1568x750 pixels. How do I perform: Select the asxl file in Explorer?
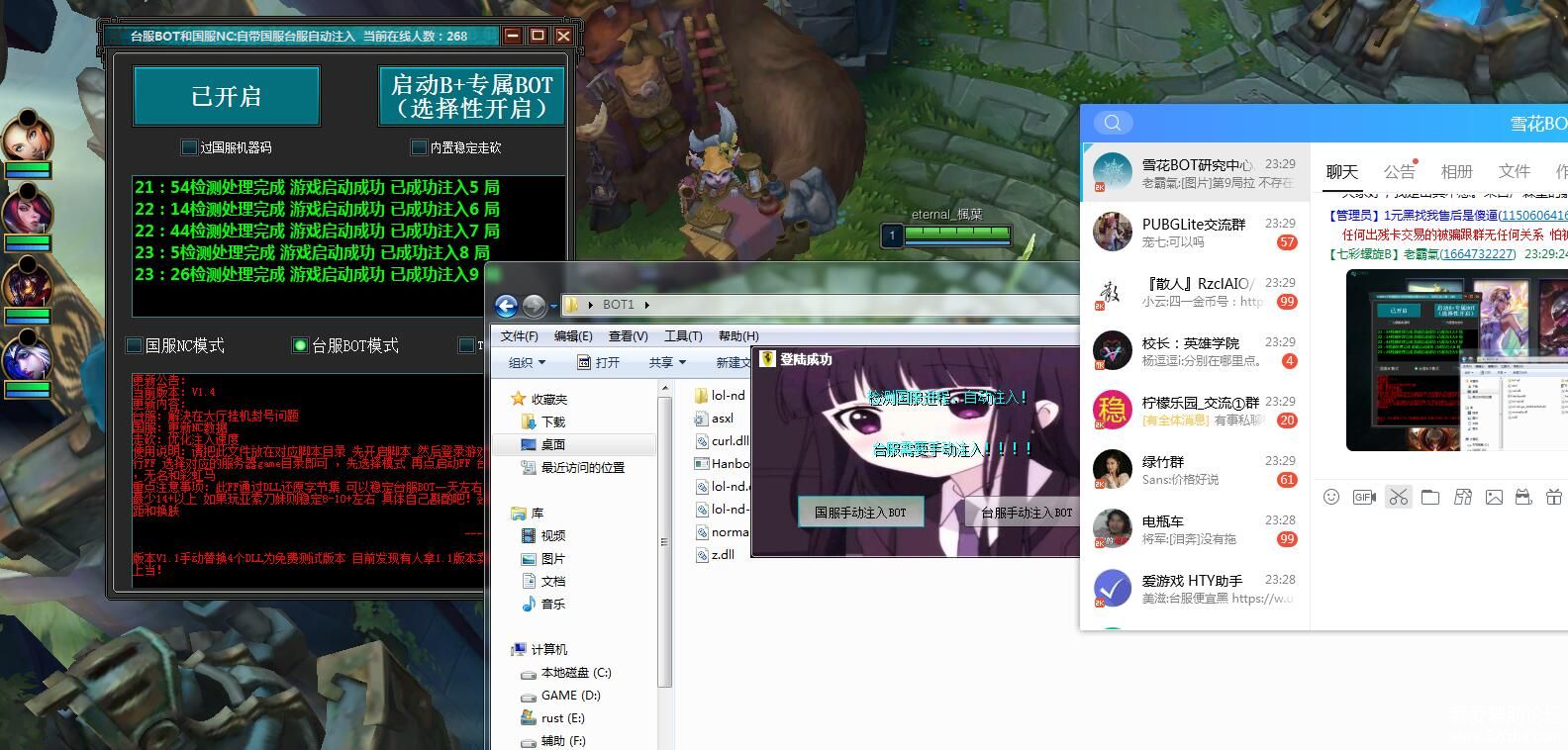715,419
